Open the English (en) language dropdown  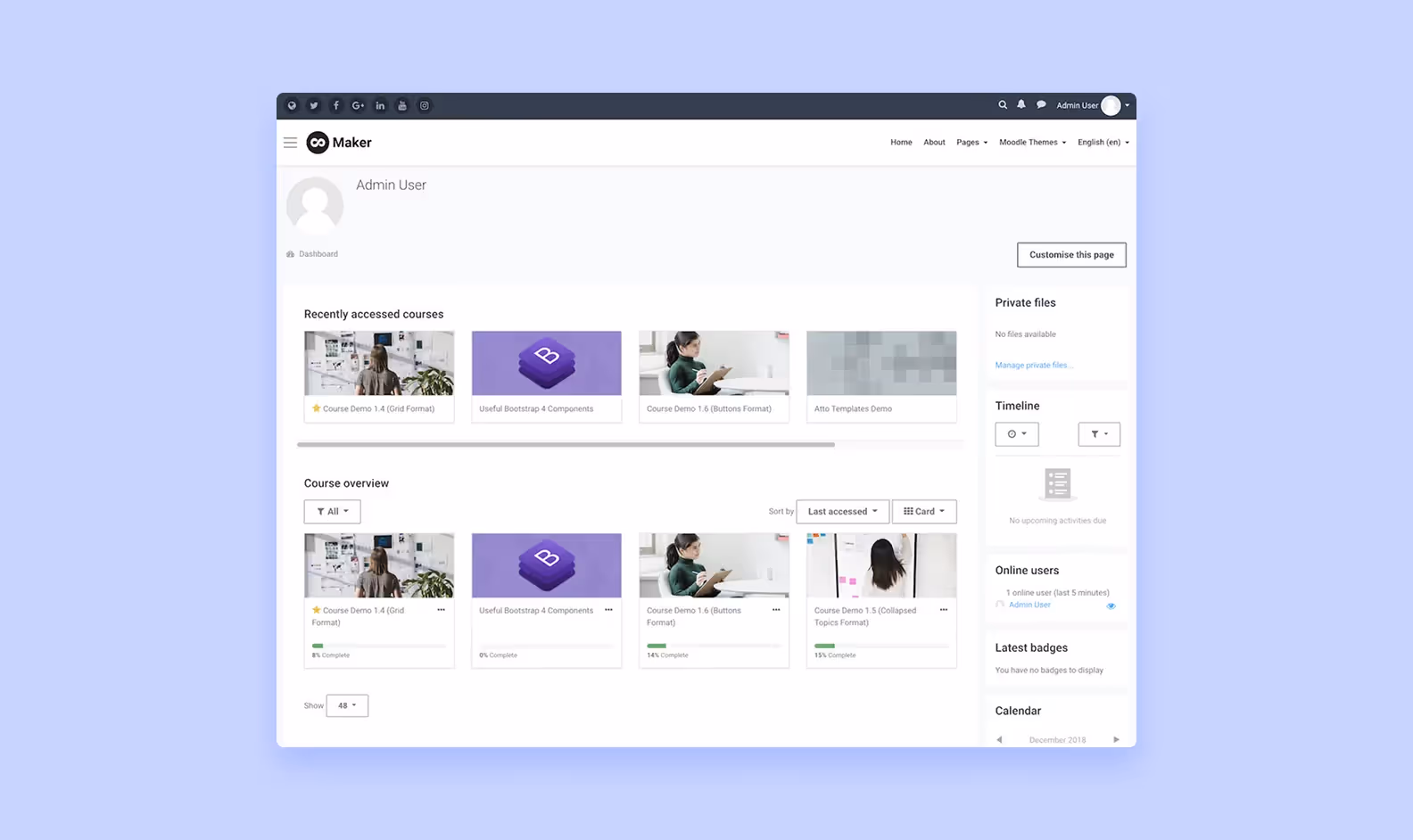[x=1103, y=143]
